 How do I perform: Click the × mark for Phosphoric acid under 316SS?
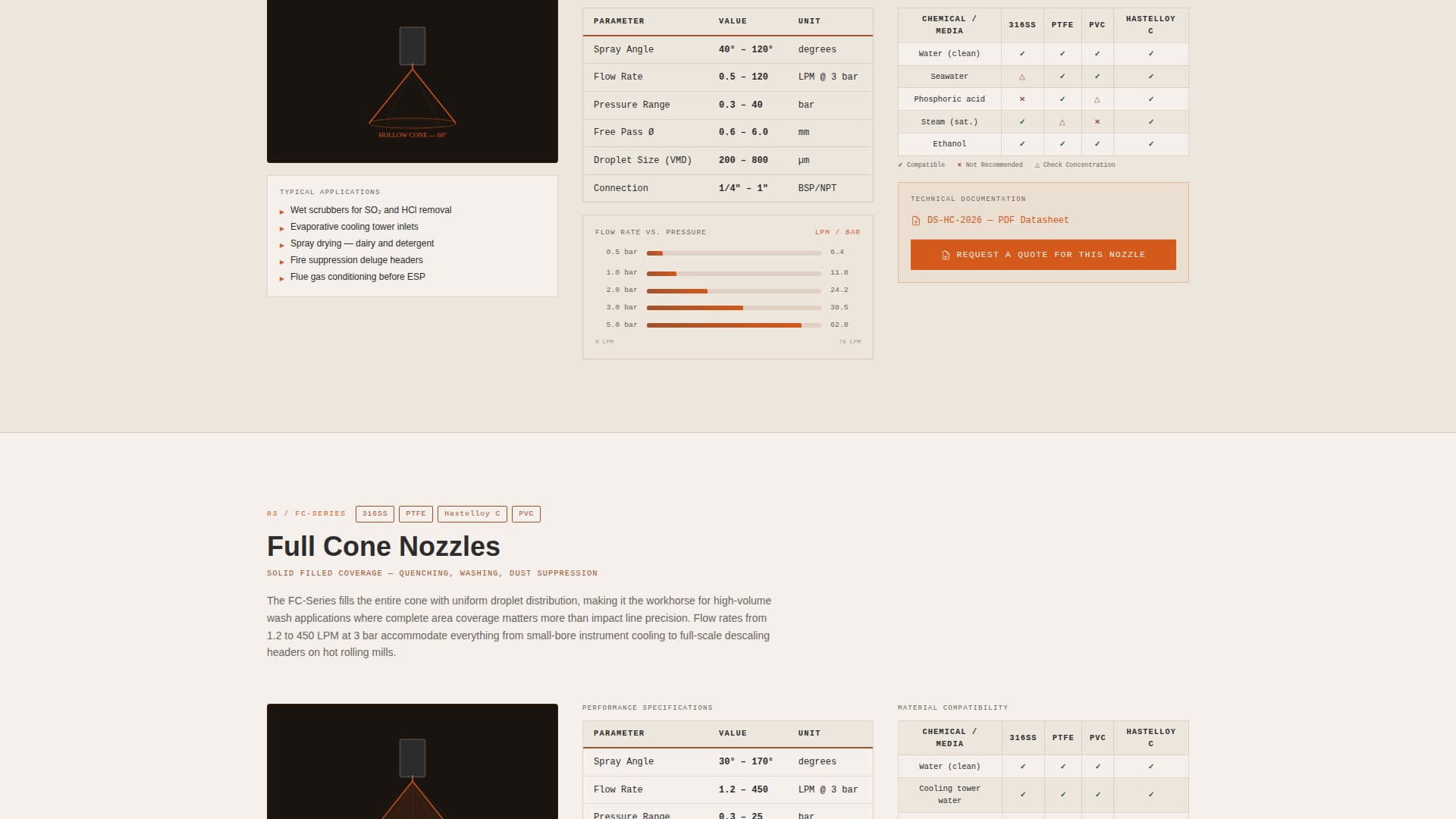1022,99
